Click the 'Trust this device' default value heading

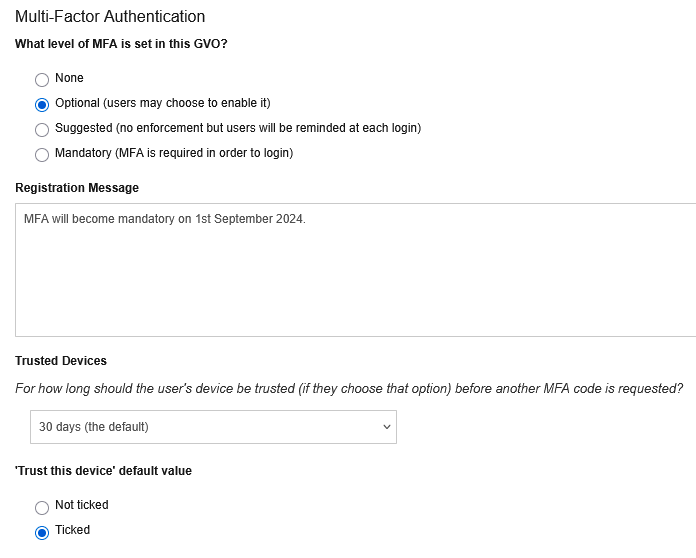click(103, 471)
